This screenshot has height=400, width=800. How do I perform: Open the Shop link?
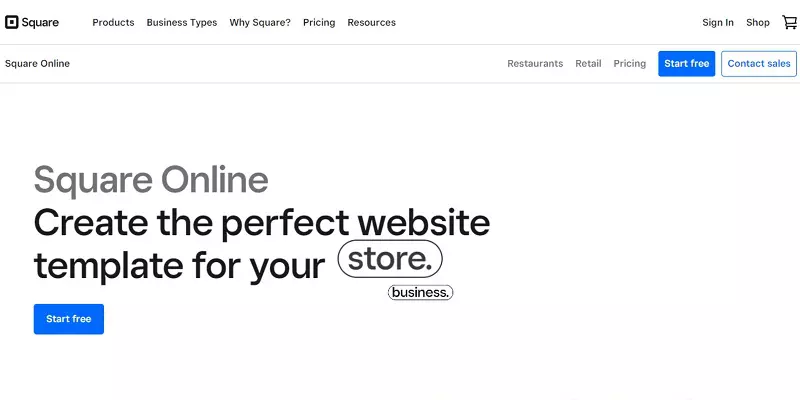[x=758, y=22]
